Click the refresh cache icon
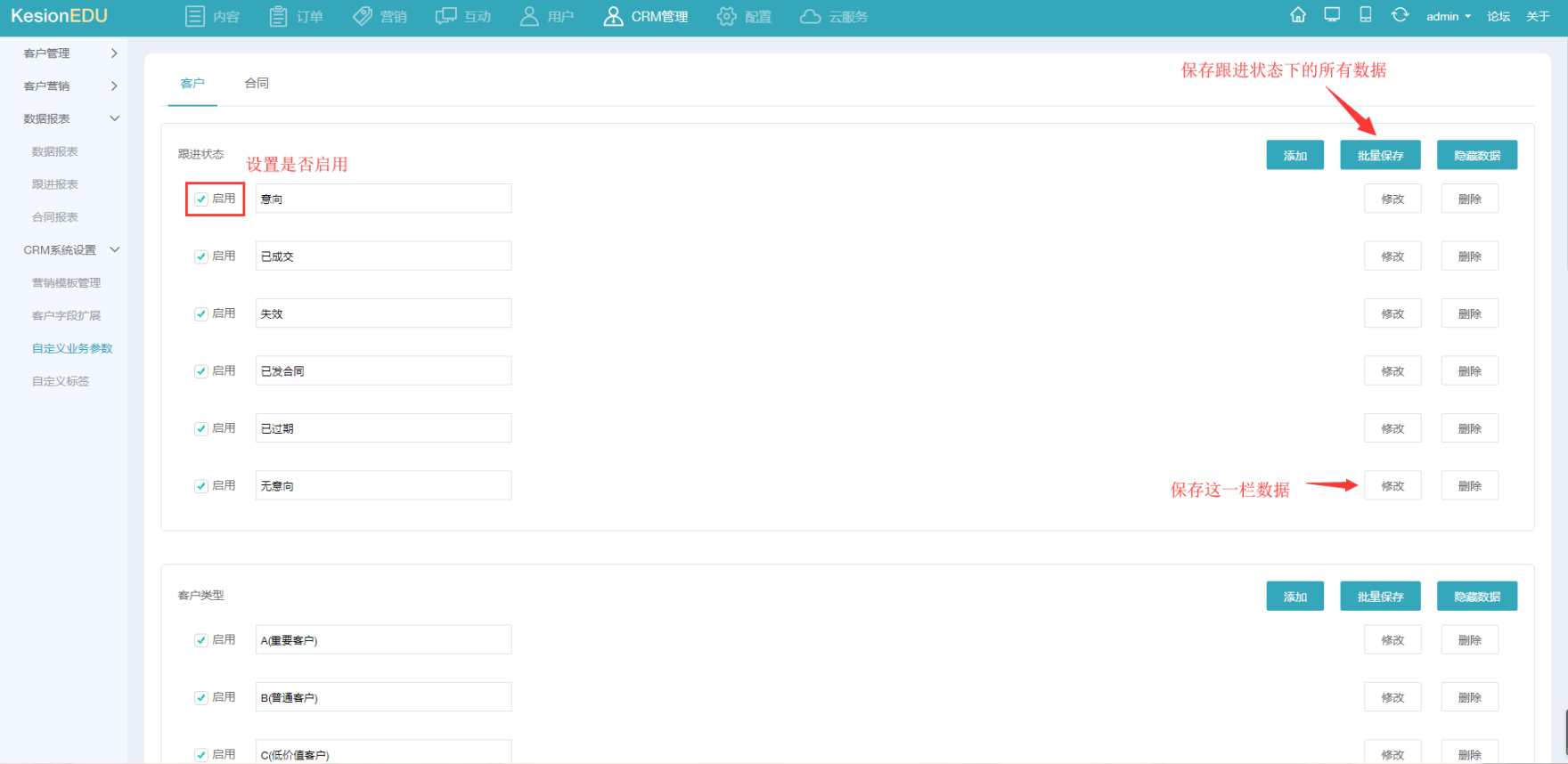Viewport: 1568px width, 764px height. click(1401, 15)
